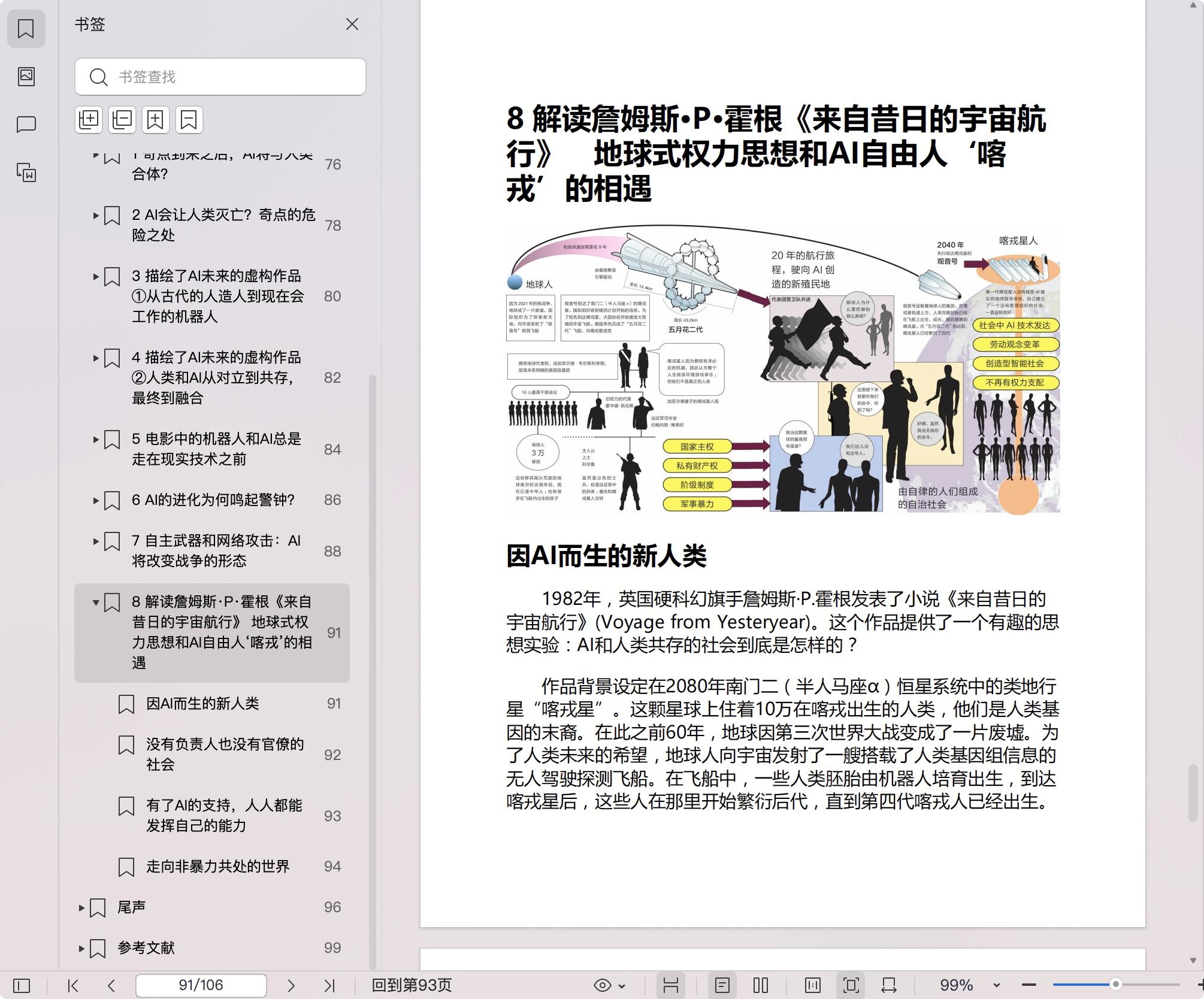The width and height of the screenshot is (1204, 999).
Task: Toggle fit-to-page icon
Action: tap(851, 985)
